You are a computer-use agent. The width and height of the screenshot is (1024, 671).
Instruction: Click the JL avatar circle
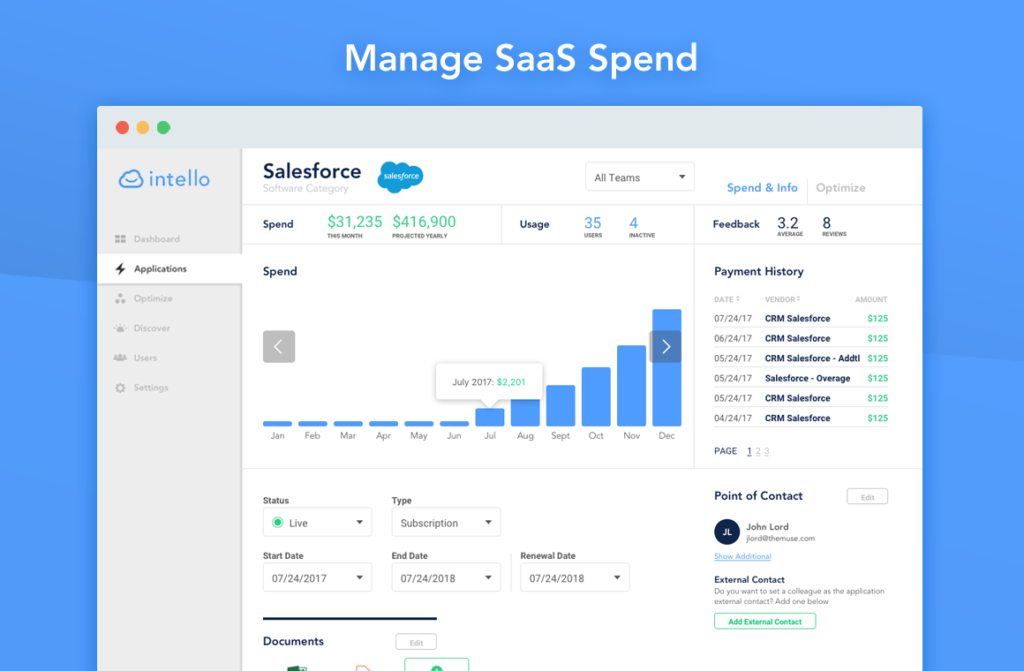click(727, 532)
